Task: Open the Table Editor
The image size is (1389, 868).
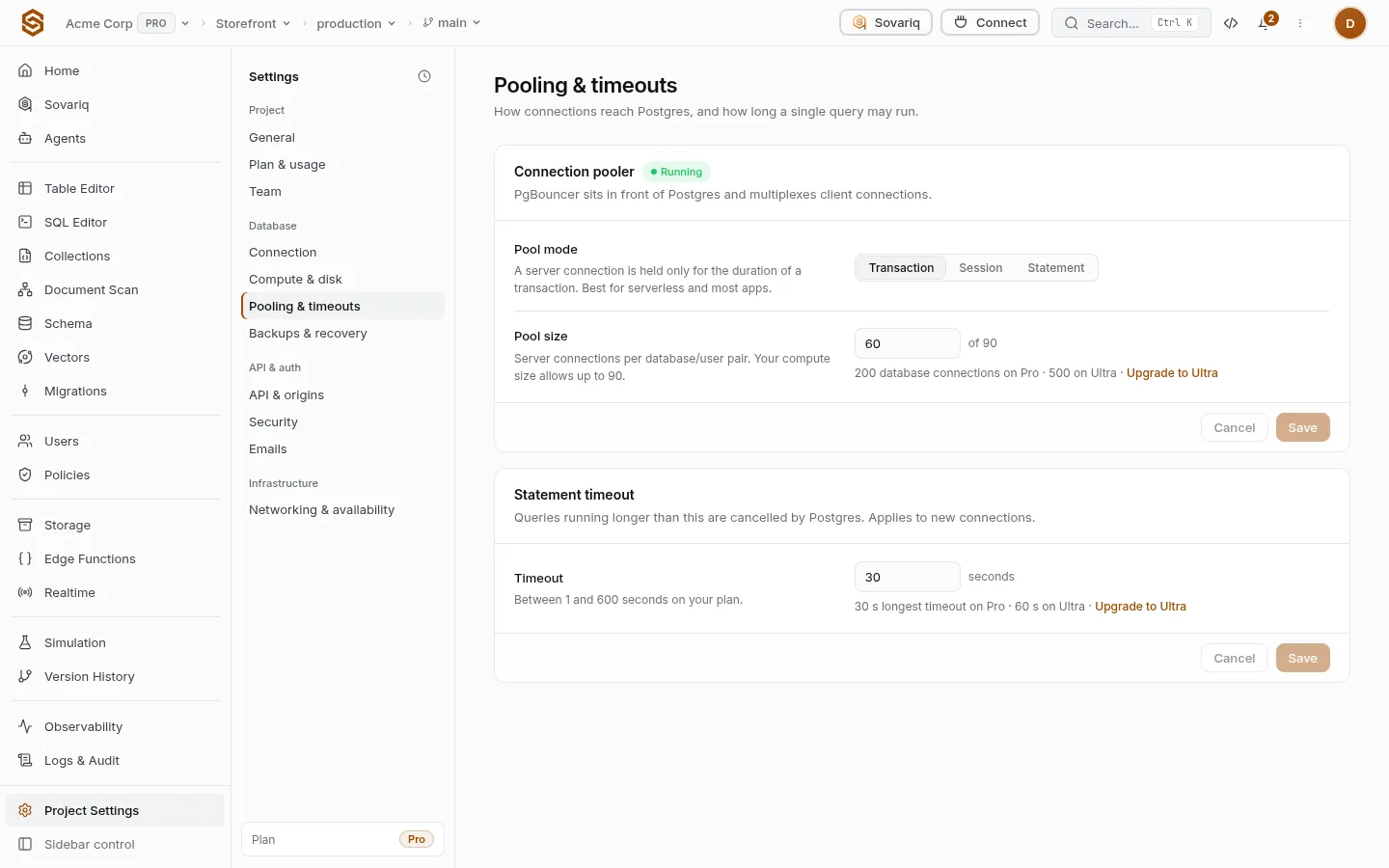Action: pos(116,188)
